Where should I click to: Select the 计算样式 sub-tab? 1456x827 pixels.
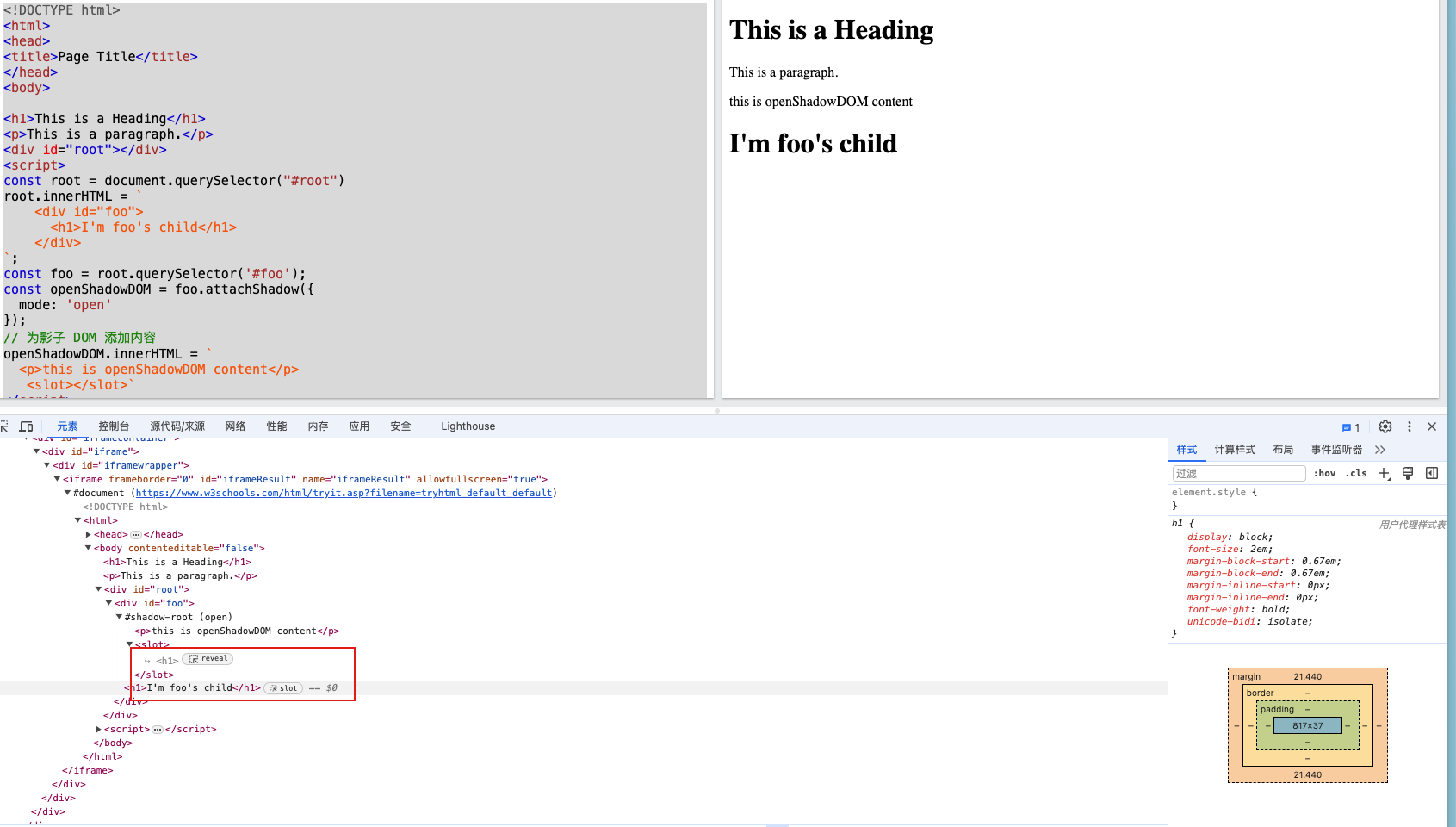(x=1236, y=450)
